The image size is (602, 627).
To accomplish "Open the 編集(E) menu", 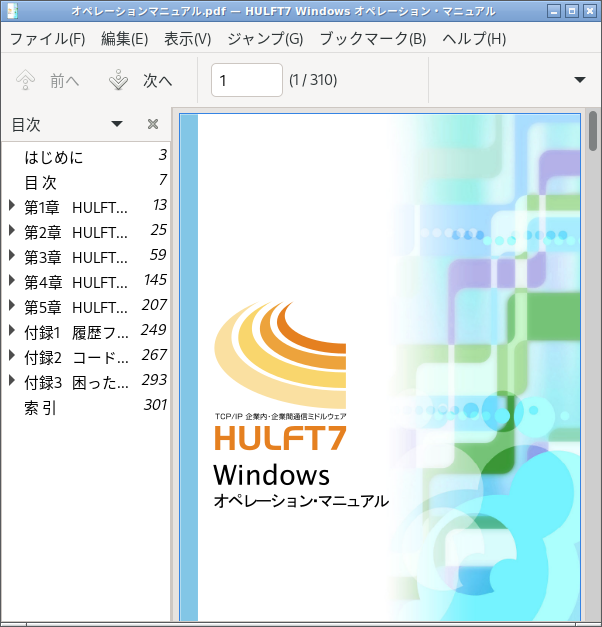I will (124, 39).
